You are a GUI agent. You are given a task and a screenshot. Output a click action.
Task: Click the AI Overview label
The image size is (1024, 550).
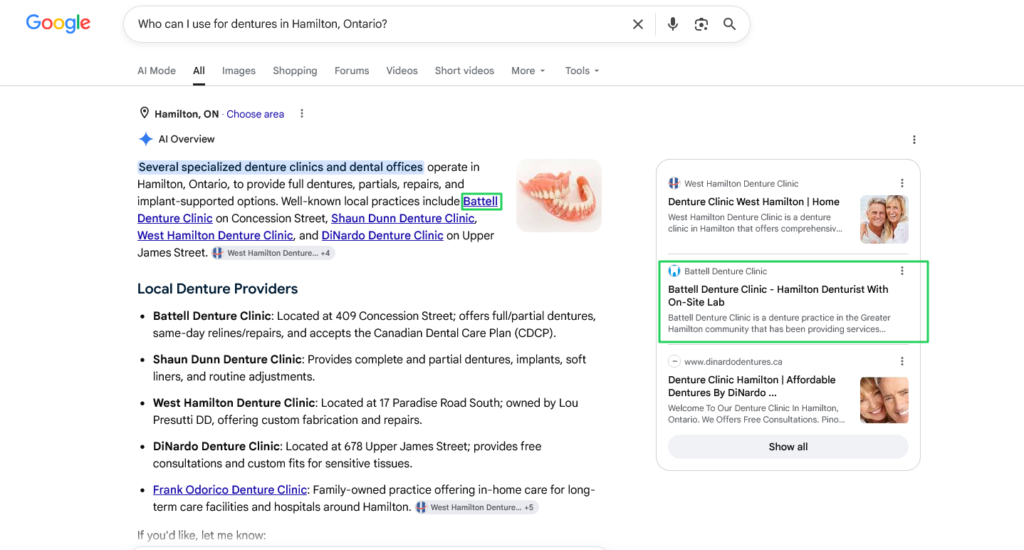pyautogui.click(x=187, y=139)
